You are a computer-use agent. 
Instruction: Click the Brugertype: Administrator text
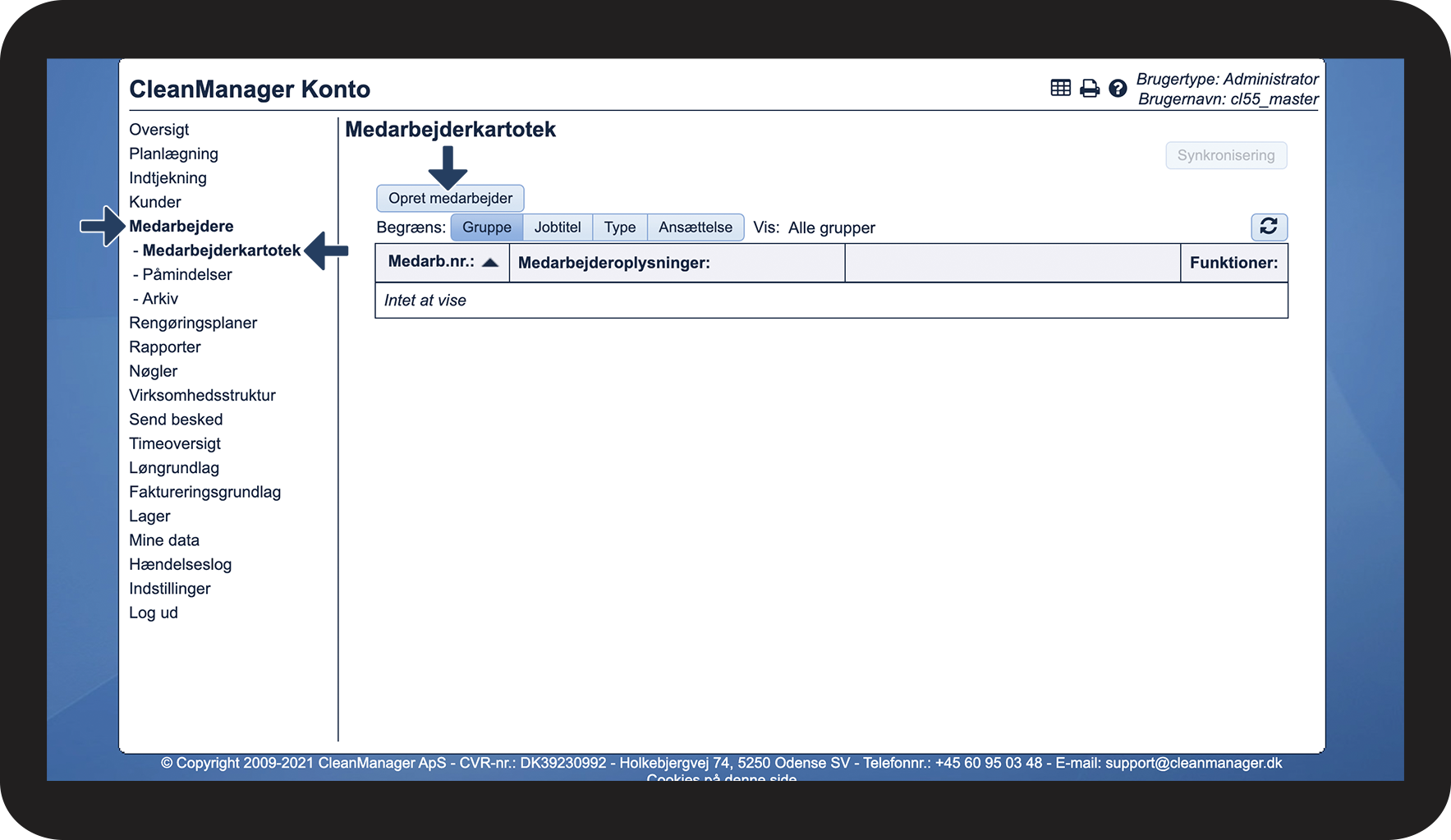coord(1228,79)
